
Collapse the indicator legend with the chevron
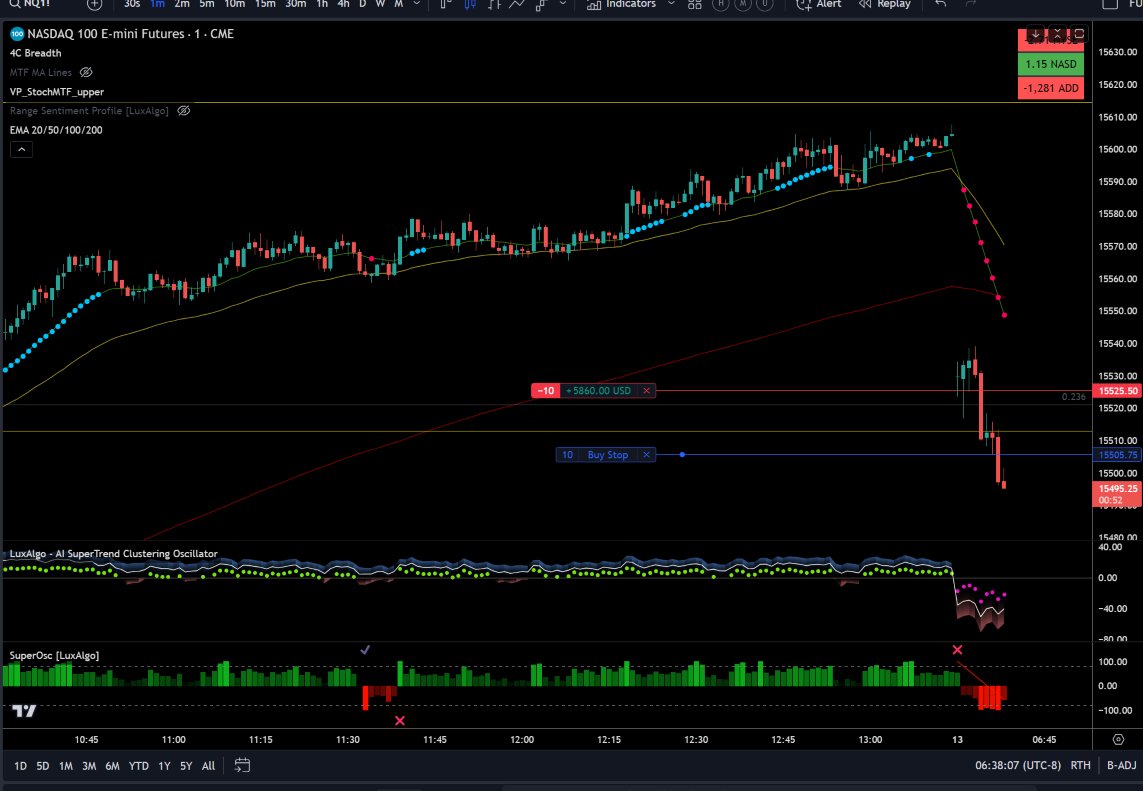point(21,149)
